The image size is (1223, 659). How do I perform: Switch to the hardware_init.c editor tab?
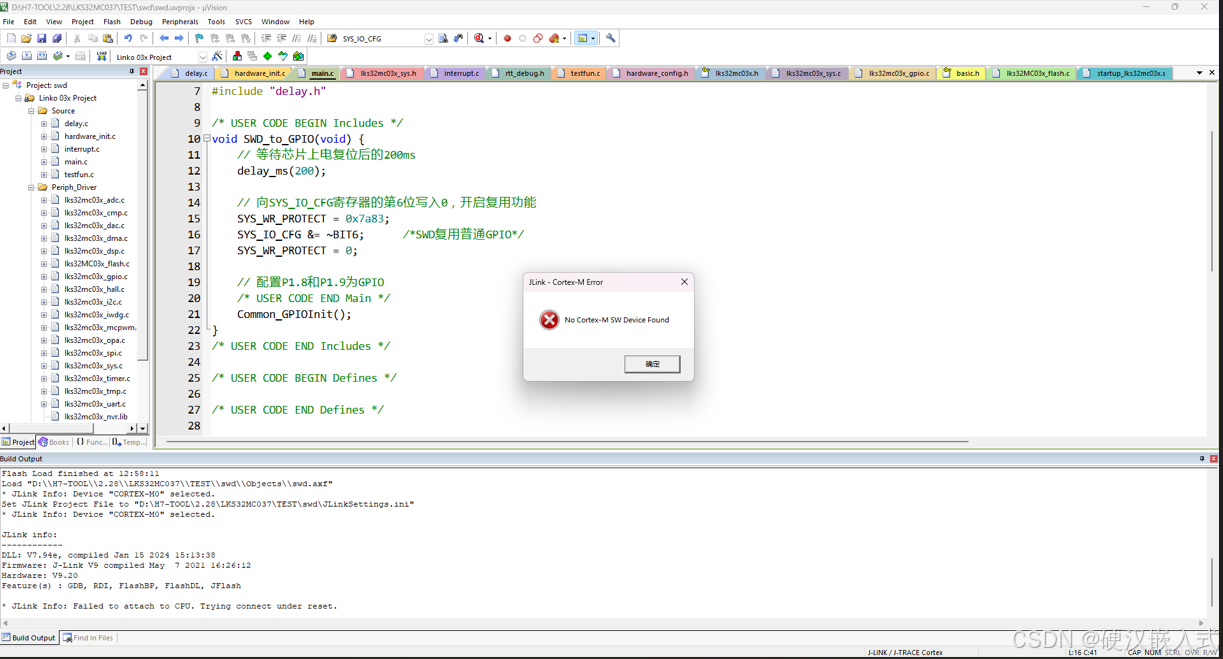(253, 73)
